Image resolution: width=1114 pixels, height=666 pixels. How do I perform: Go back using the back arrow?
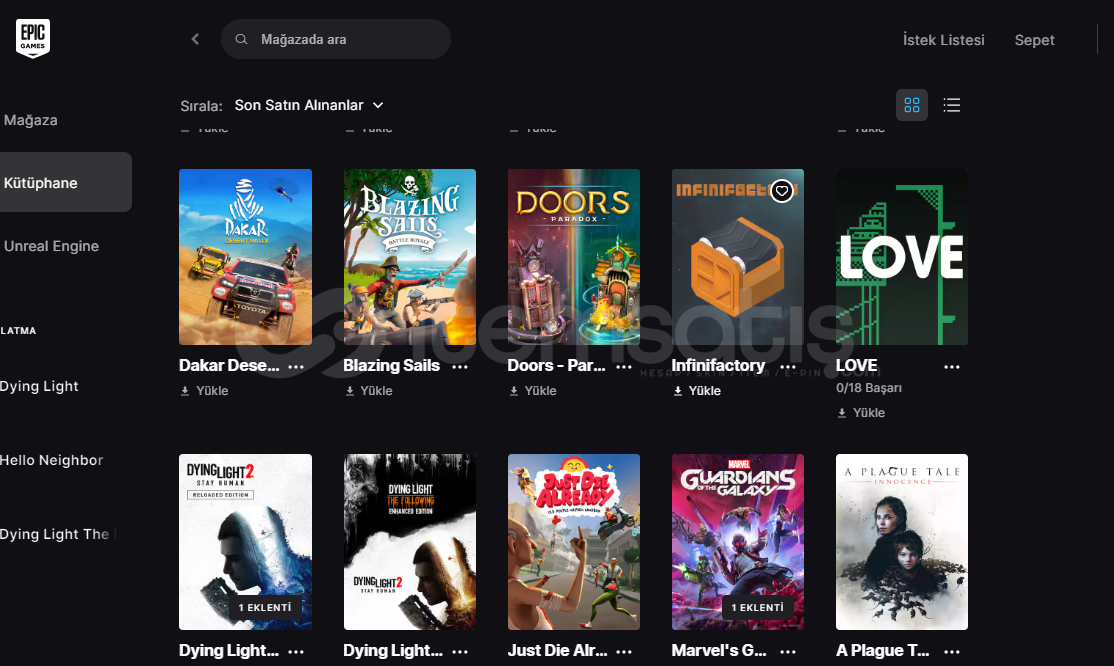coord(195,39)
